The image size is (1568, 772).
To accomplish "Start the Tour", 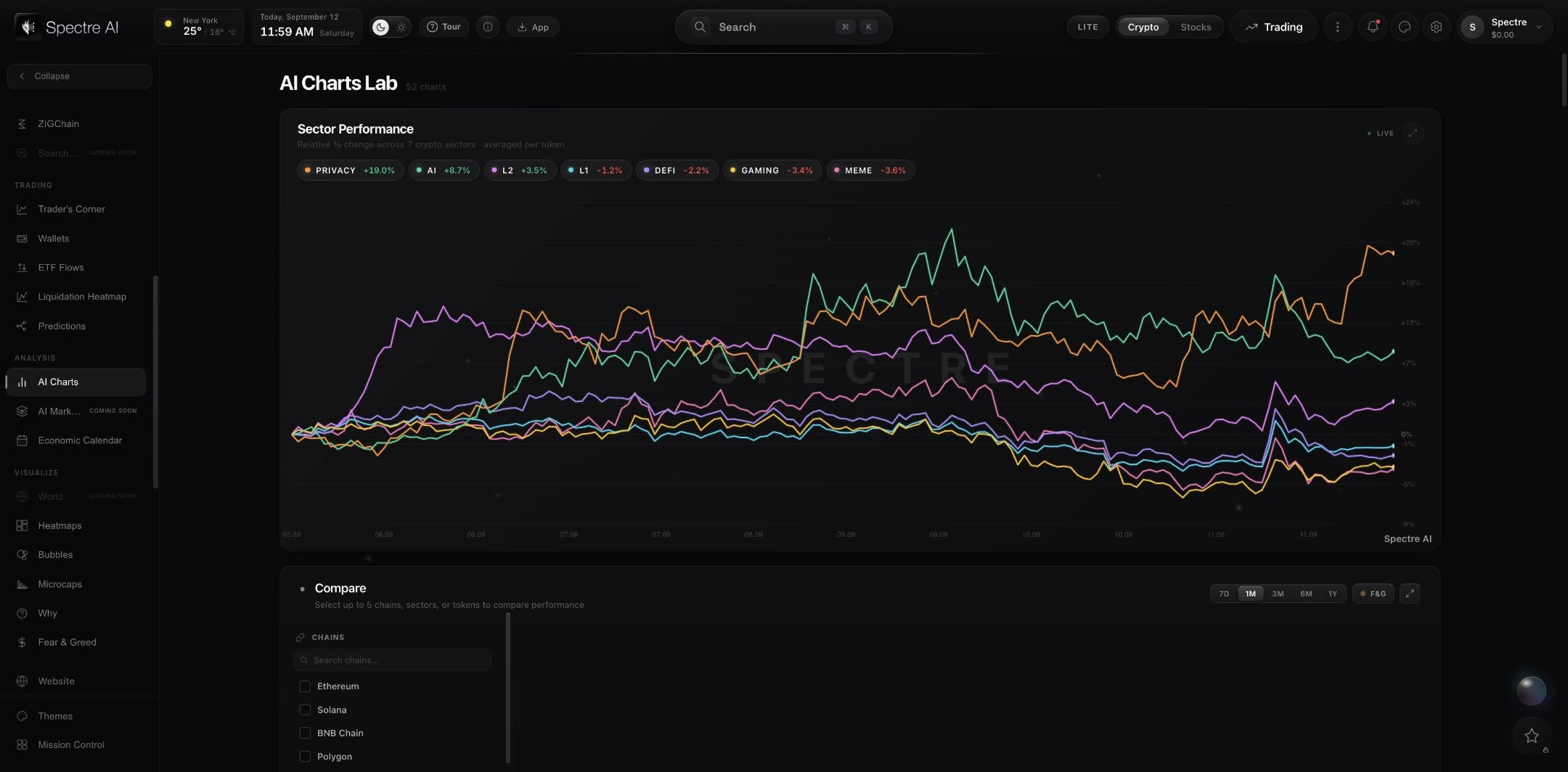I will point(444,27).
